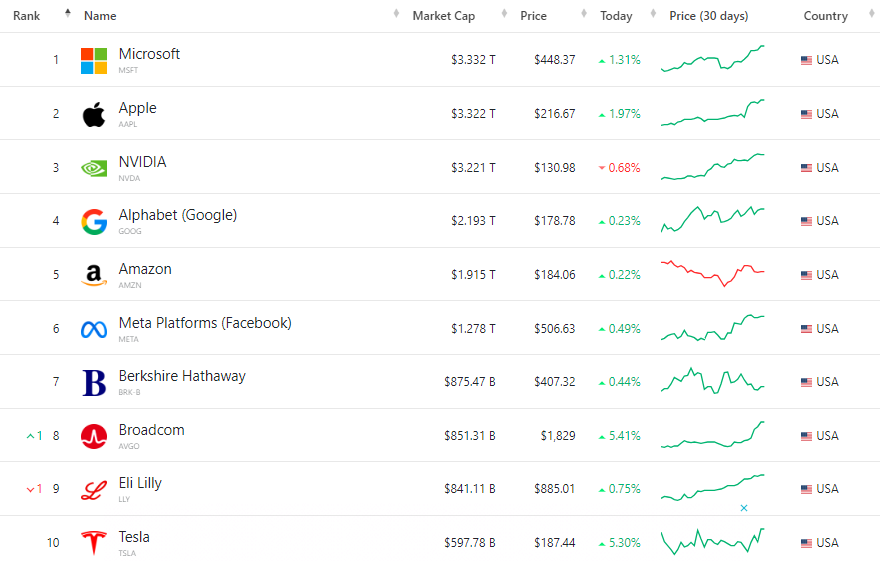Close the overlay with the small blue X

tap(744, 508)
